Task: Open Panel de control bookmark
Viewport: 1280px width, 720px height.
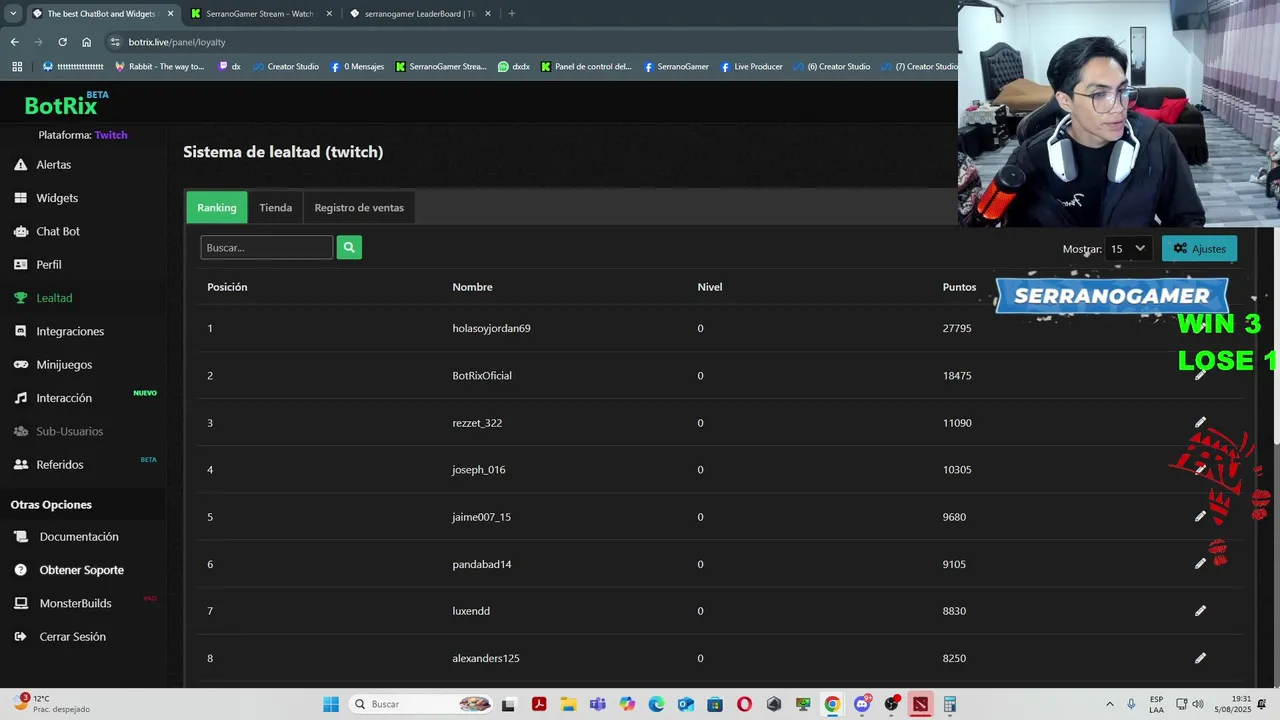Action: click(586, 67)
